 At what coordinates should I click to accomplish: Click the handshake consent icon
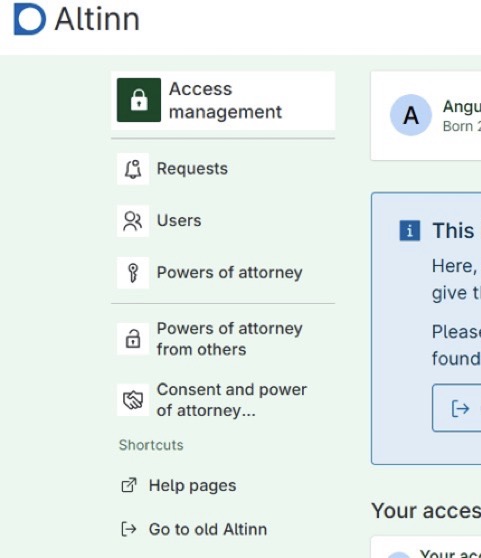coord(133,400)
